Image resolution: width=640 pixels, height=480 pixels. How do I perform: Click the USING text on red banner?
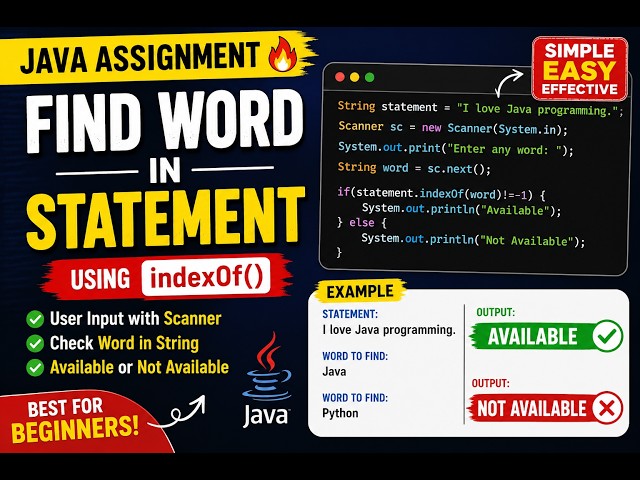[x=100, y=279]
